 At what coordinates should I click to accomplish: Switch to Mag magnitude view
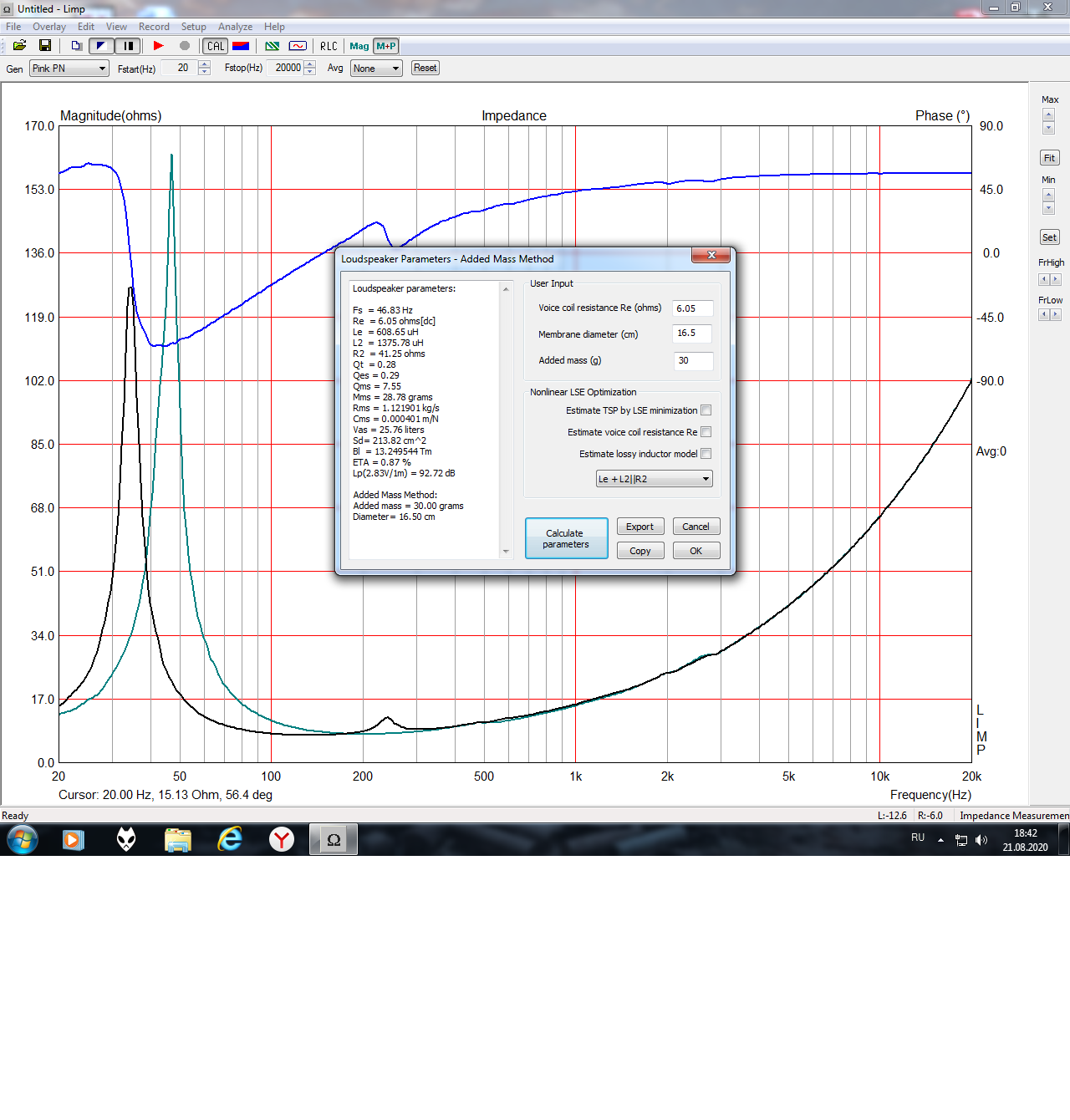359,46
